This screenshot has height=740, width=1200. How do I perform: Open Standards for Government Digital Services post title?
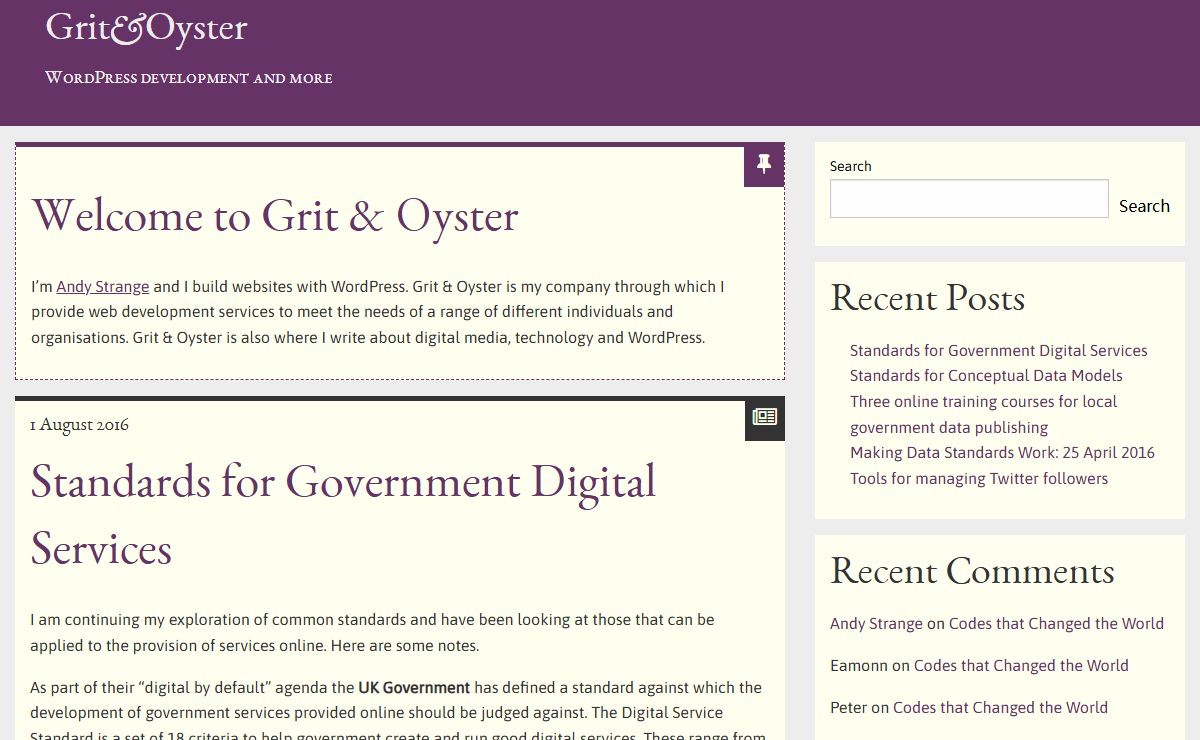tap(343, 515)
